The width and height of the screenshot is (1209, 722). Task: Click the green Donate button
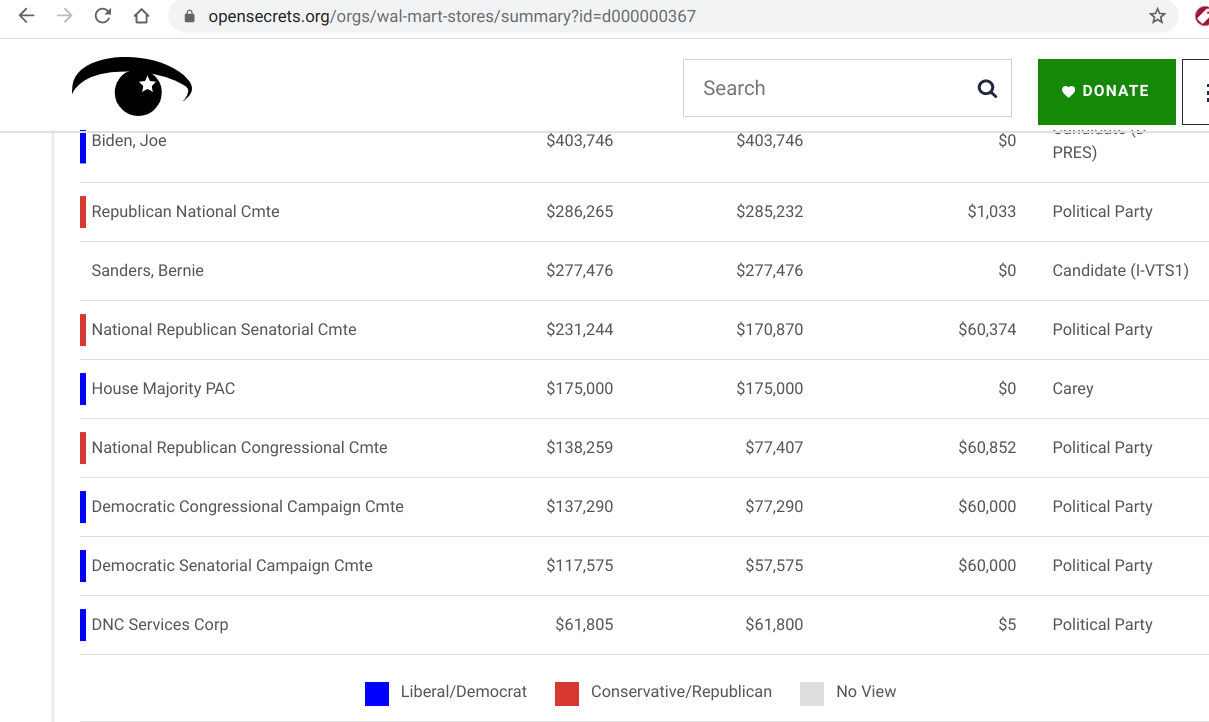(1106, 91)
